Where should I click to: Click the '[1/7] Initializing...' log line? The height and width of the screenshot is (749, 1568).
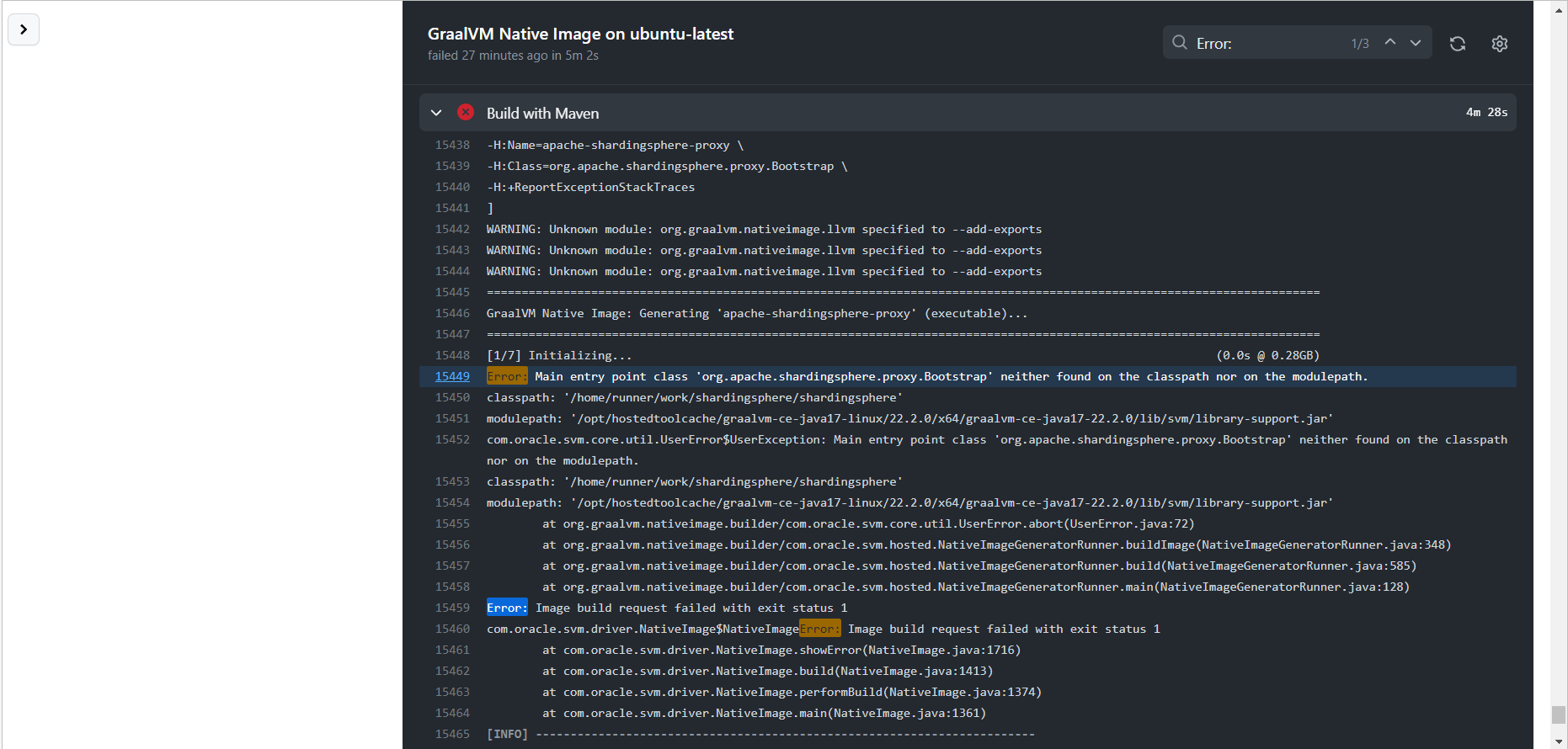559,355
